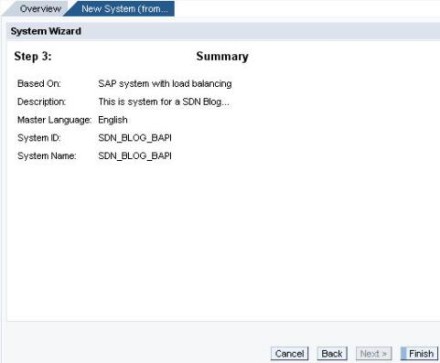The image size is (440, 363).
Task: Click the Based On: label
Action: click(39, 83)
